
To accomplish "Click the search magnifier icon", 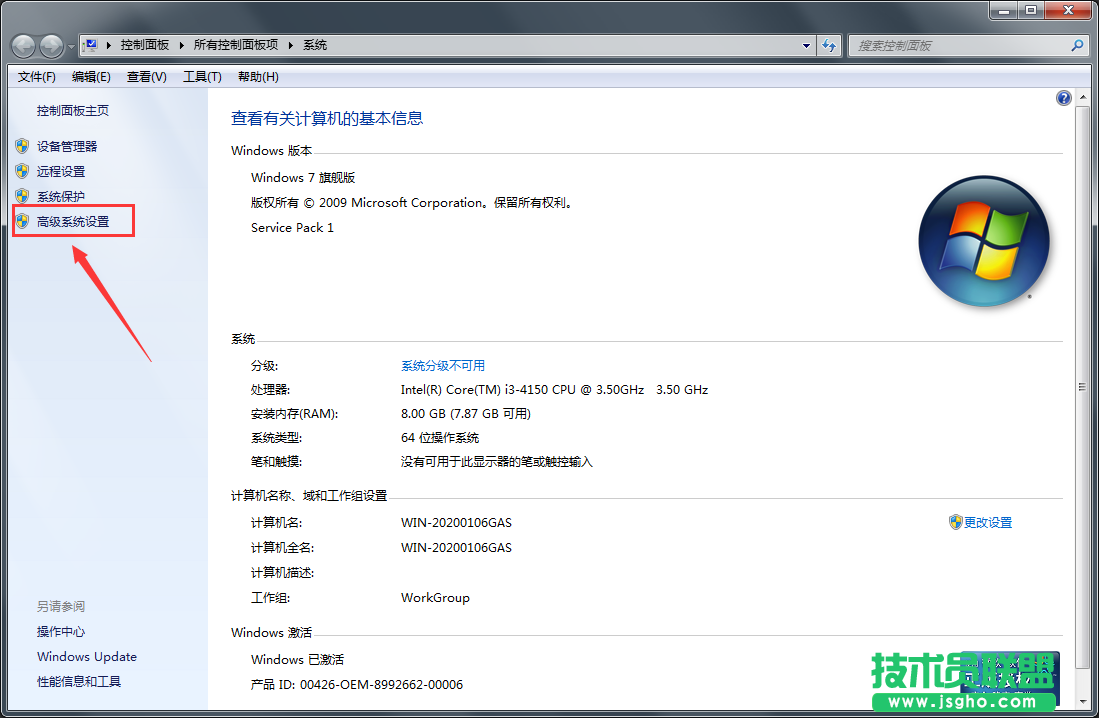I will 1077,45.
